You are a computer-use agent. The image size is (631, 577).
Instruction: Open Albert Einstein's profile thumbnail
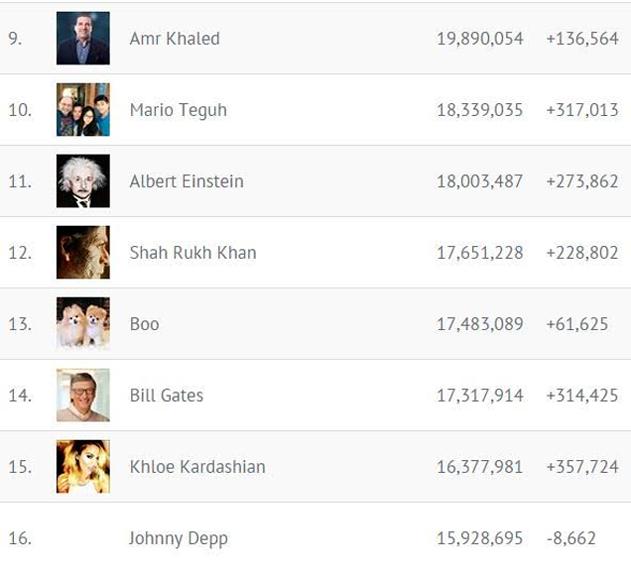point(83,181)
